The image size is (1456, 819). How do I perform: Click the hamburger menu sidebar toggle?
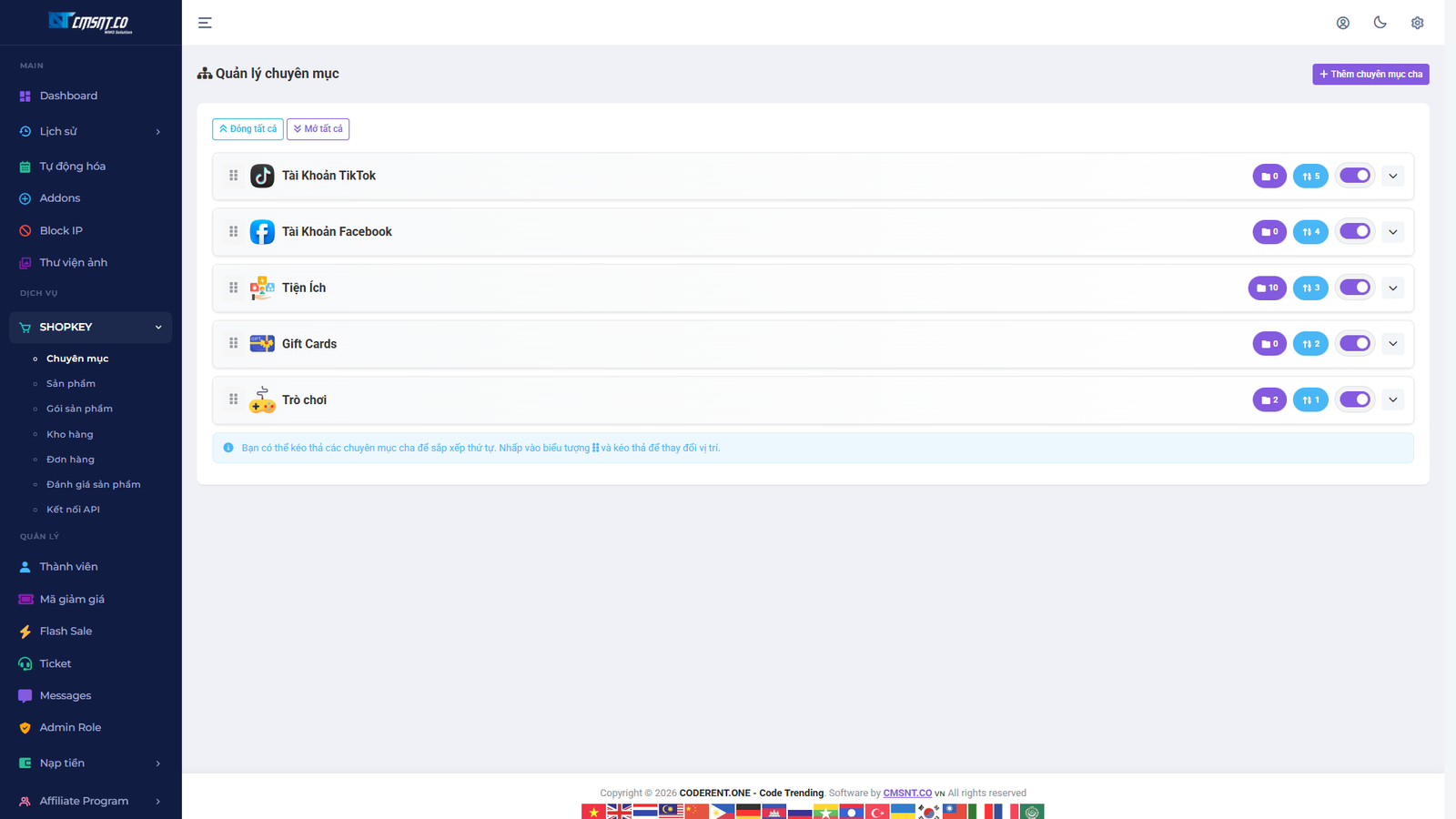(205, 23)
